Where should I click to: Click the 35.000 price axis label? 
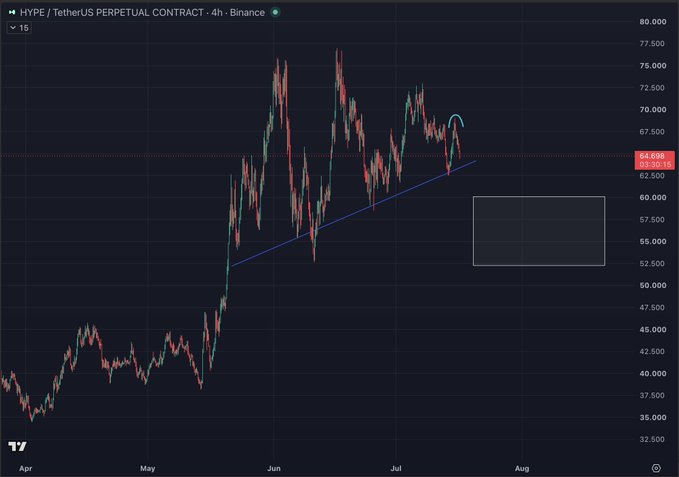point(653,417)
